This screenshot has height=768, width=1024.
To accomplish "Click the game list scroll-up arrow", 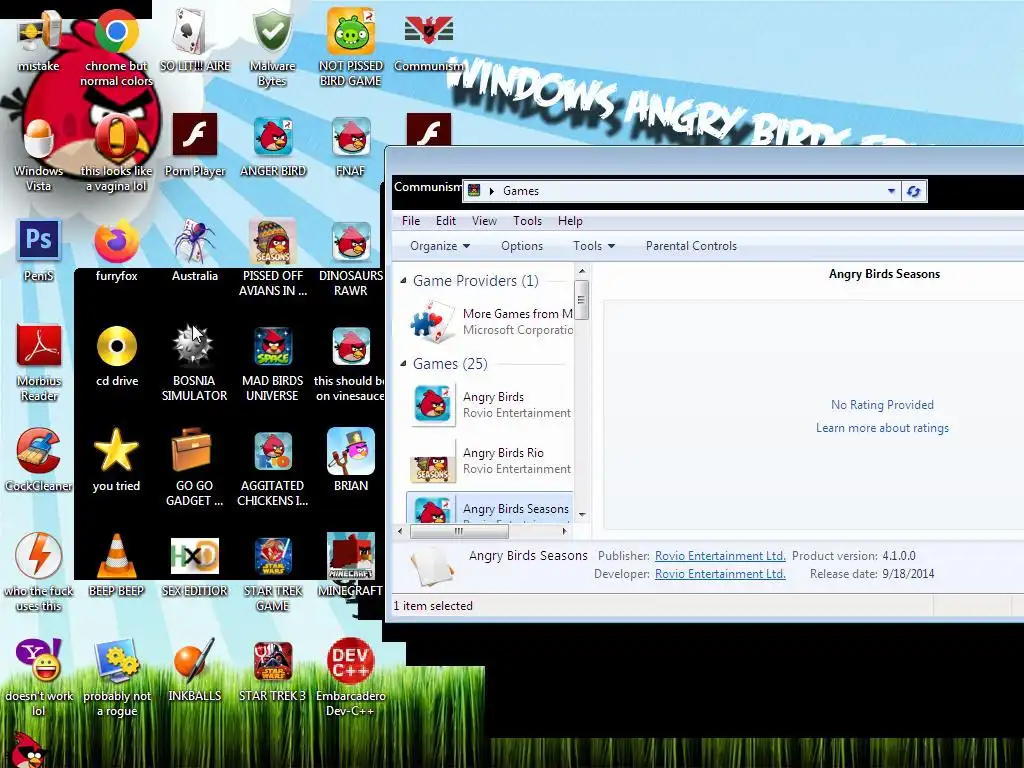I will click(x=581, y=270).
